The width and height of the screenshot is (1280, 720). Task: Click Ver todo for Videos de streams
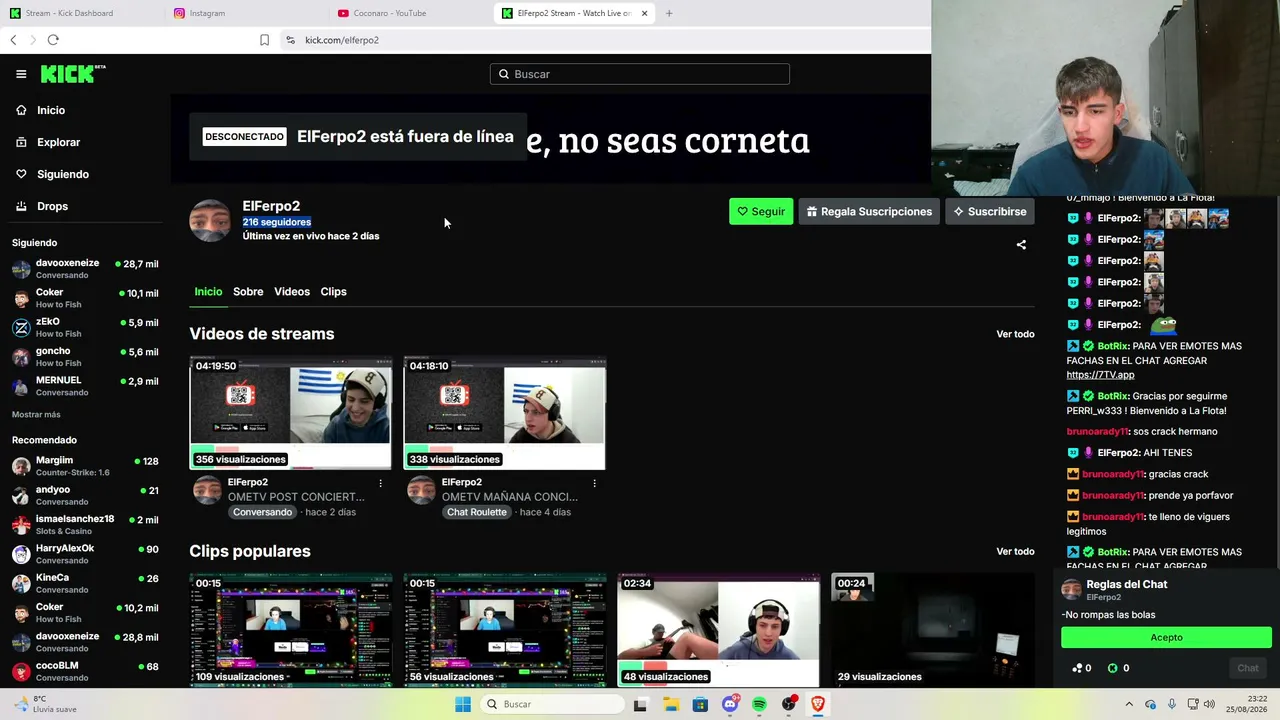(x=1015, y=334)
